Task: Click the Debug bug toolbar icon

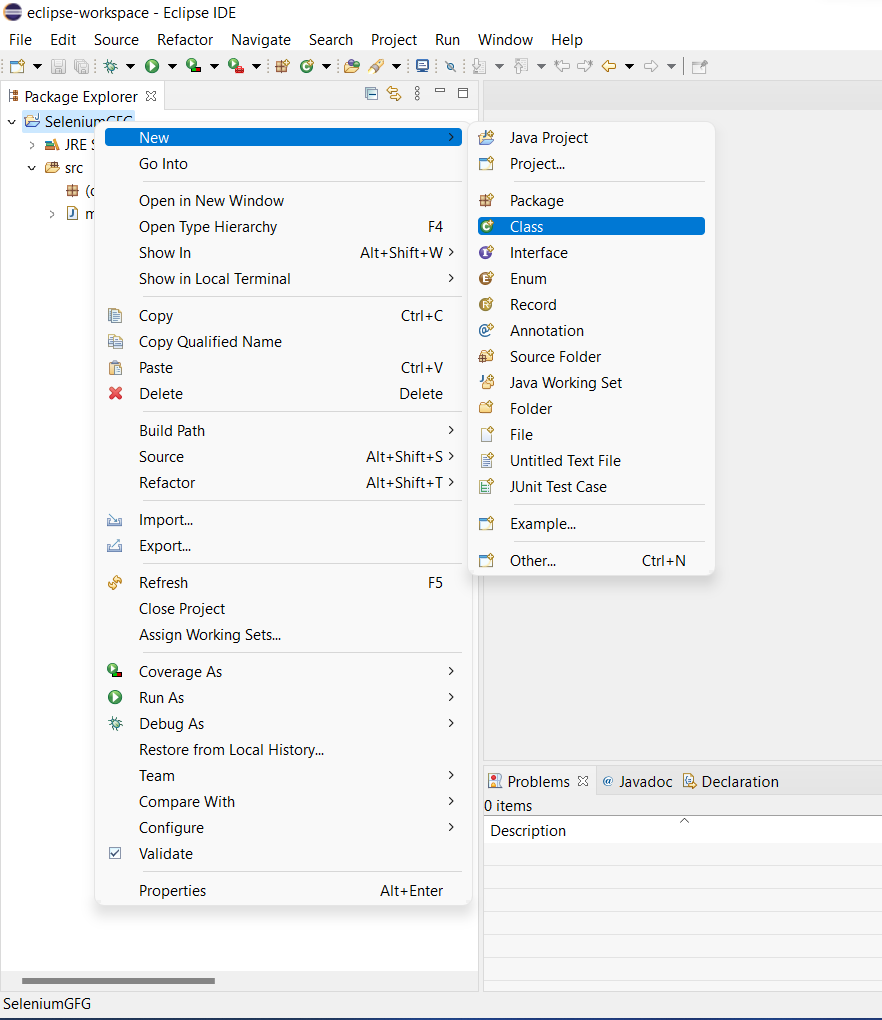Action: (x=111, y=66)
